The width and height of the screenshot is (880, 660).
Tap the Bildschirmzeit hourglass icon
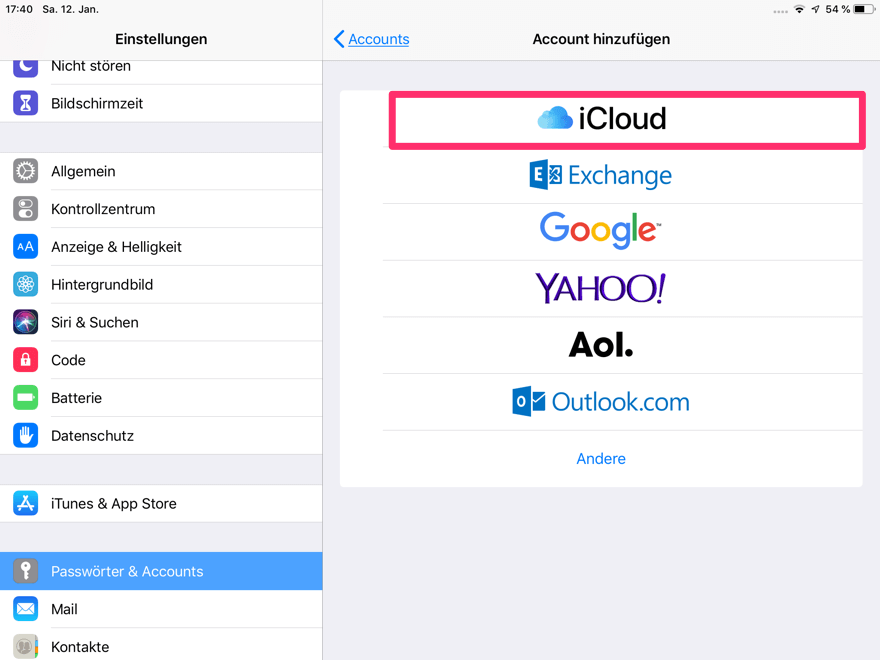(26, 103)
